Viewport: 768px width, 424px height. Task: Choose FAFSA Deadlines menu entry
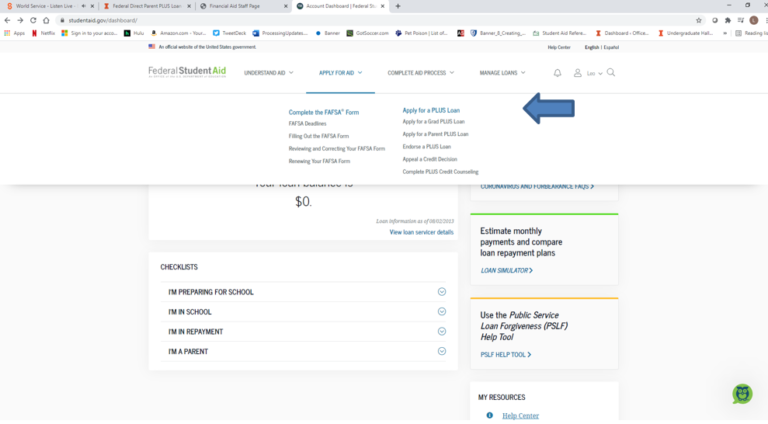(307, 124)
